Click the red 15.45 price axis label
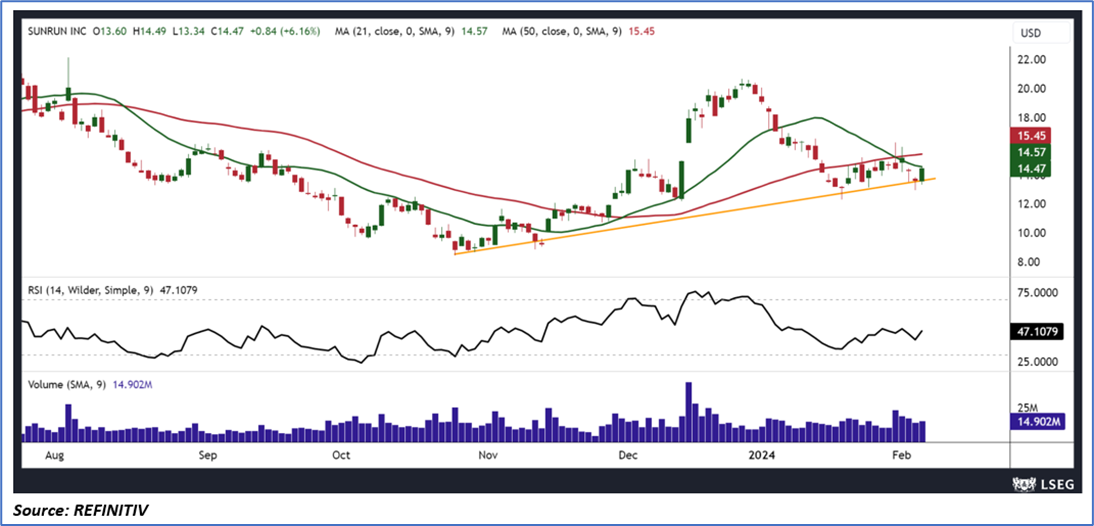Viewport: 1094px width, 526px height. click(x=1030, y=135)
